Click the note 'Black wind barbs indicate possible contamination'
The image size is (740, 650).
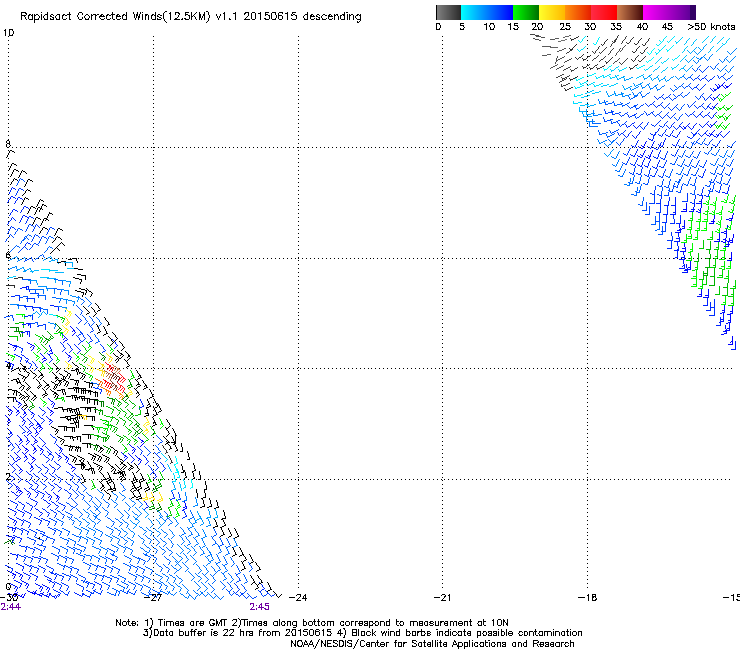pyautogui.click(x=467, y=633)
